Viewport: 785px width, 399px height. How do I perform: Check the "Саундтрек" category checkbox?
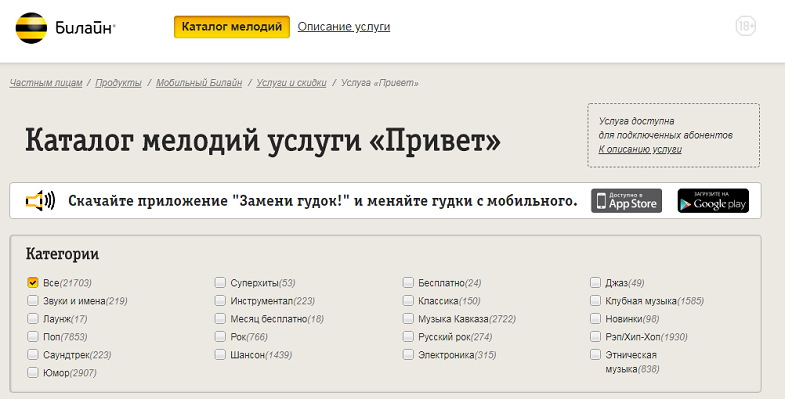[33, 354]
